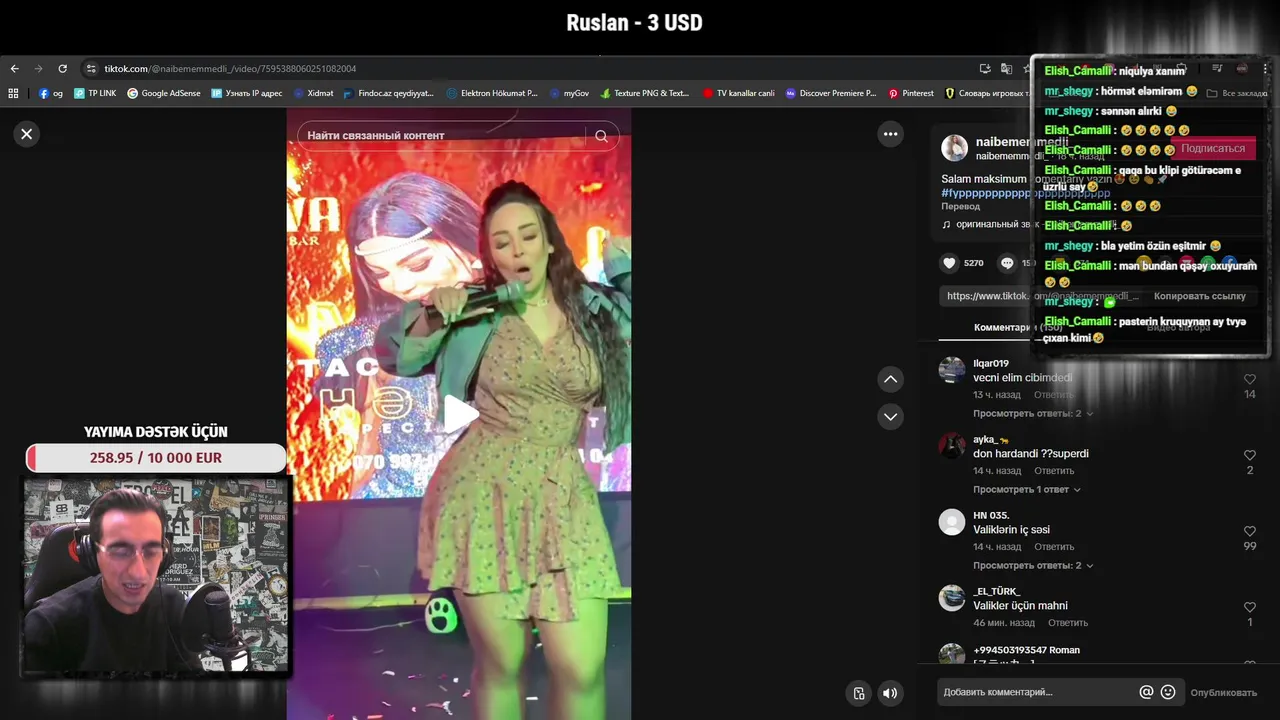Image resolution: width=1280 pixels, height=720 pixels.
Task: Open the #fyppppp hashtag link
Action: [x=1025, y=192]
